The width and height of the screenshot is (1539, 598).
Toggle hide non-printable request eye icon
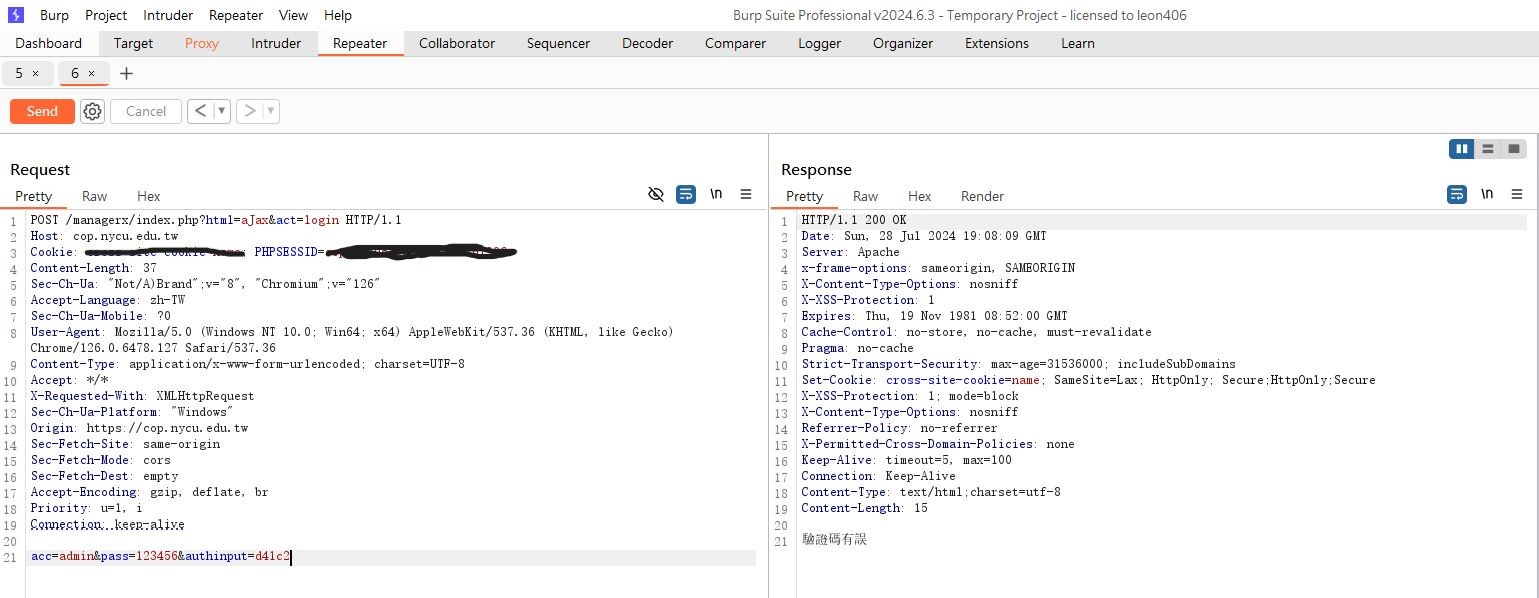click(656, 194)
